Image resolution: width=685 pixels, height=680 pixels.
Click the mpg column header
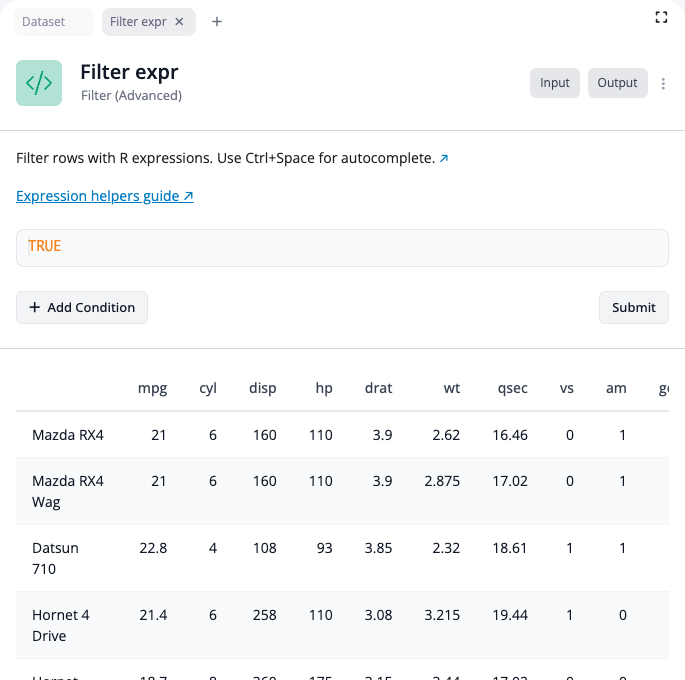pos(152,388)
